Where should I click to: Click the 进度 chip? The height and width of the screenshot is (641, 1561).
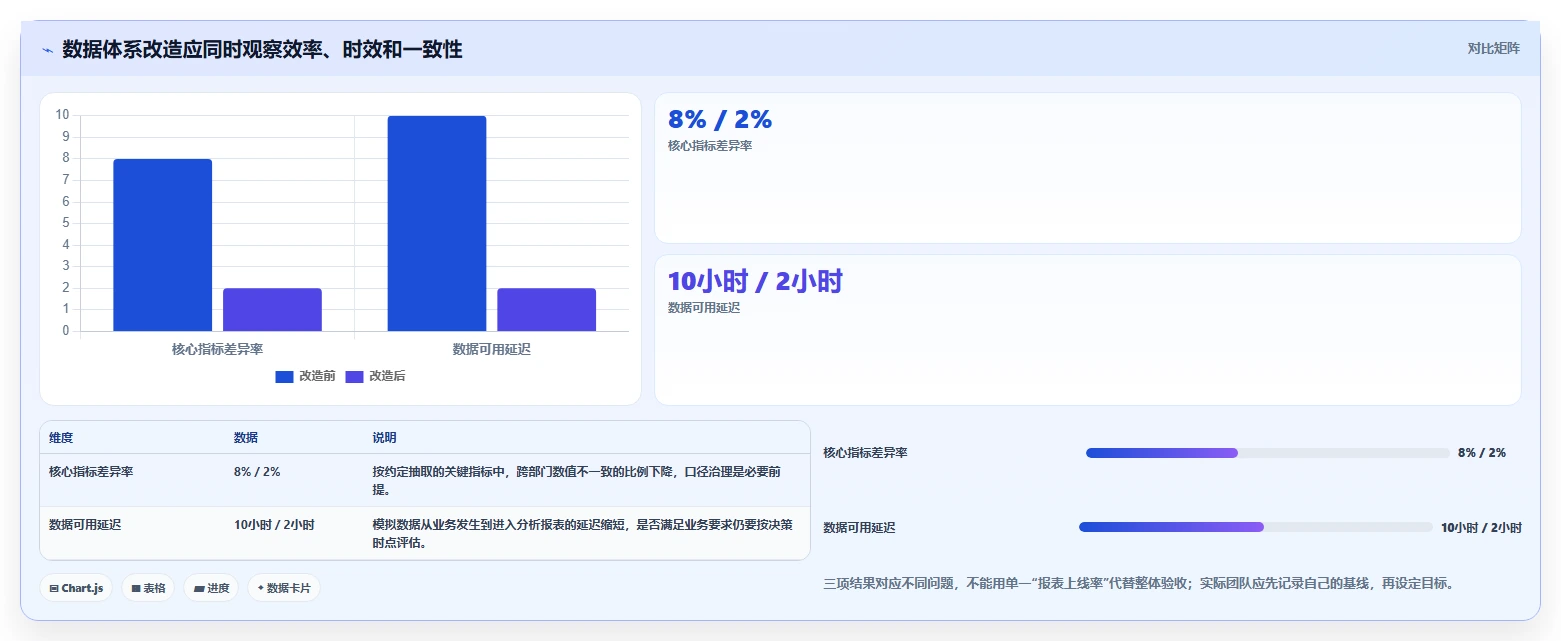[211, 588]
